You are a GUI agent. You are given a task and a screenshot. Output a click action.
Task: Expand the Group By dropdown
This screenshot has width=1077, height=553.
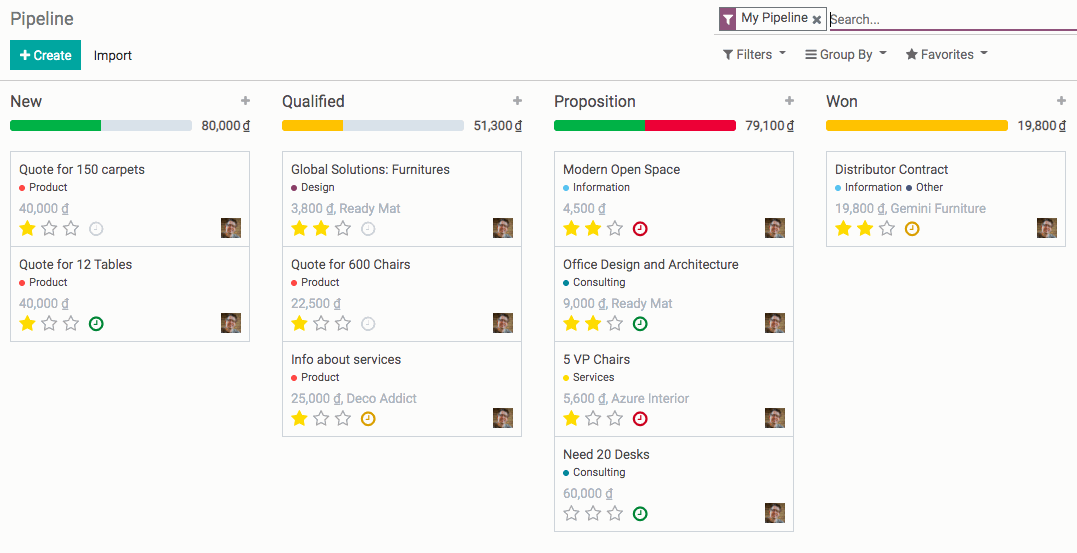tap(846, 55)
